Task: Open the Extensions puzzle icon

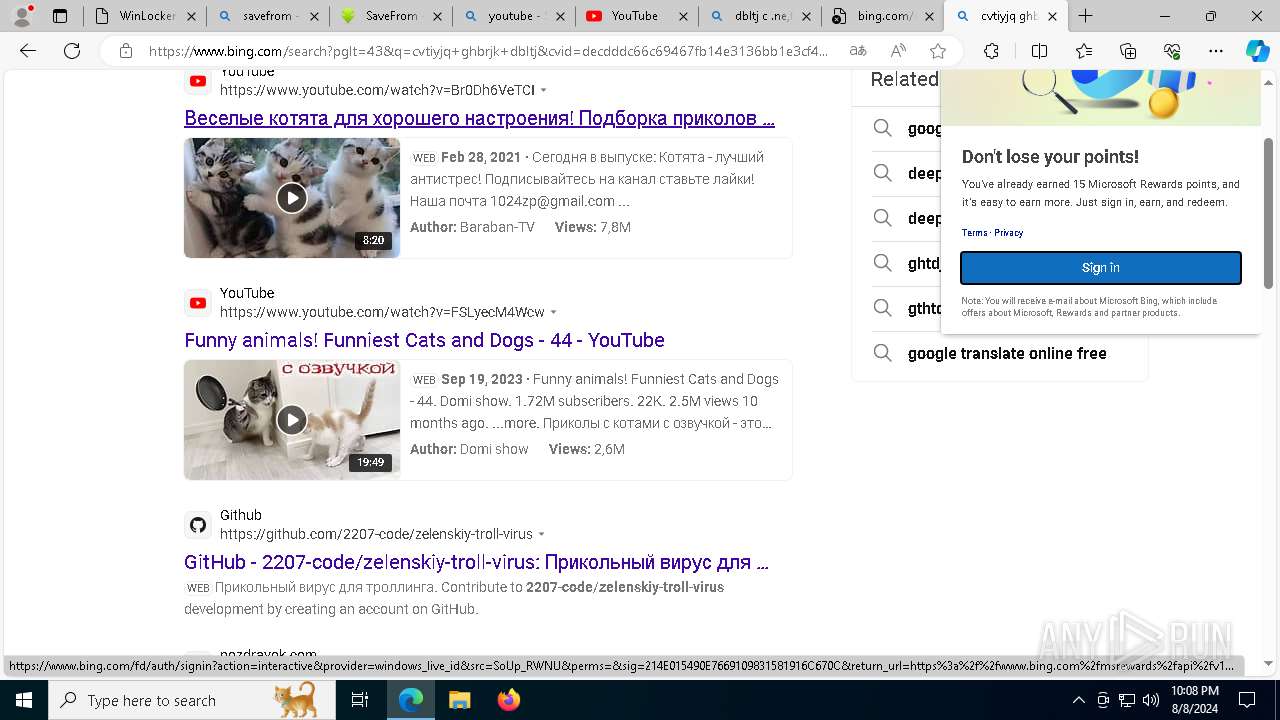Action: pos(991,51)
